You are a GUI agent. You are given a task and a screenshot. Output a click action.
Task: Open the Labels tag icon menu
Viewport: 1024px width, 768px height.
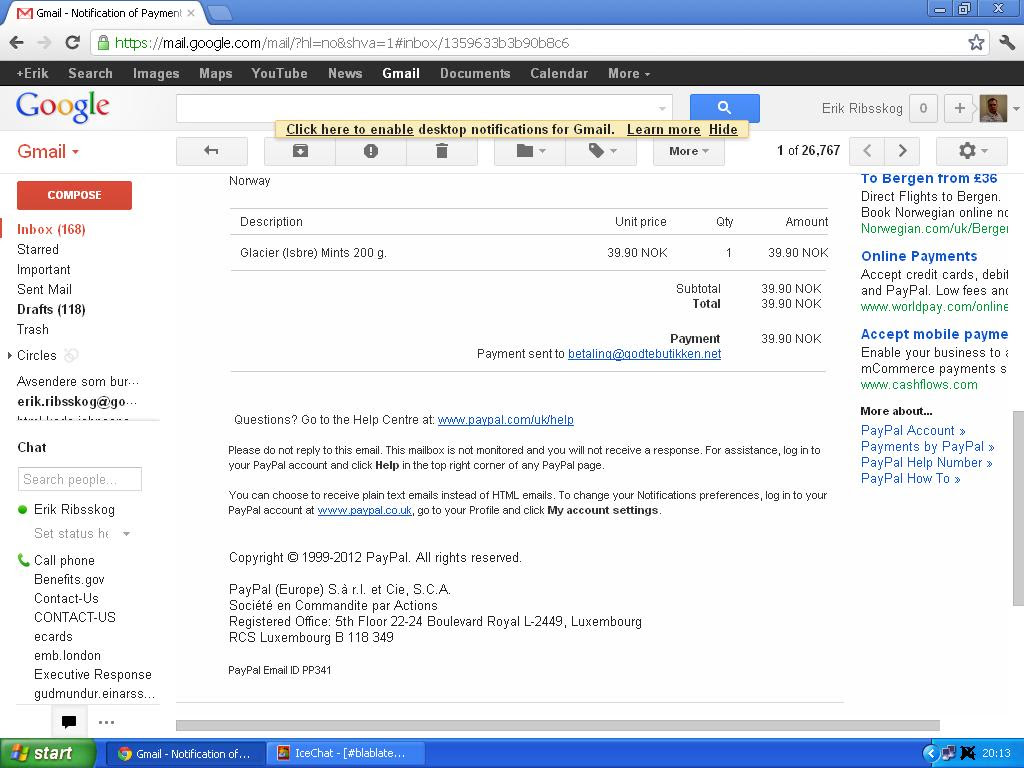601,151
